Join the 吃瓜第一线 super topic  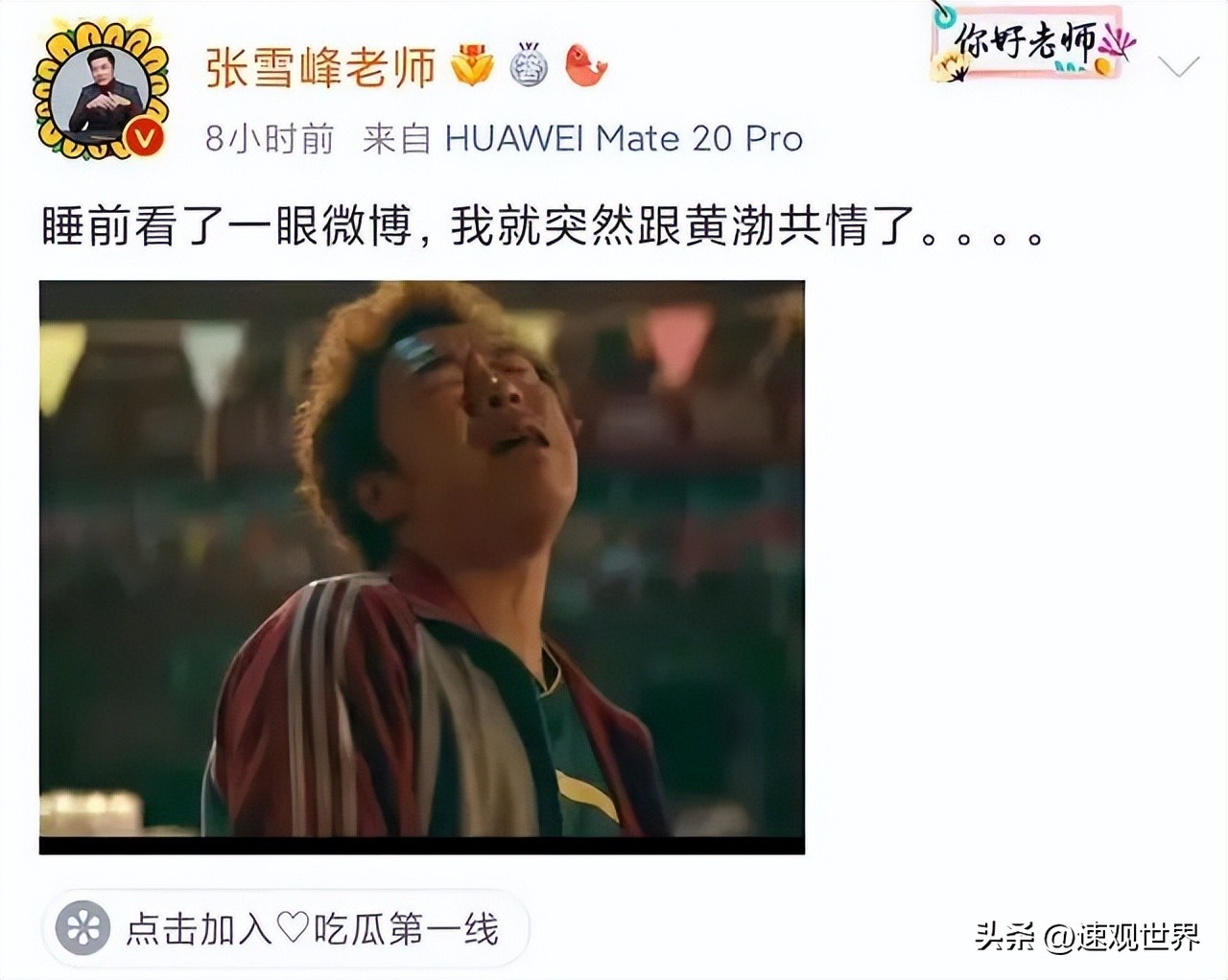285,928
